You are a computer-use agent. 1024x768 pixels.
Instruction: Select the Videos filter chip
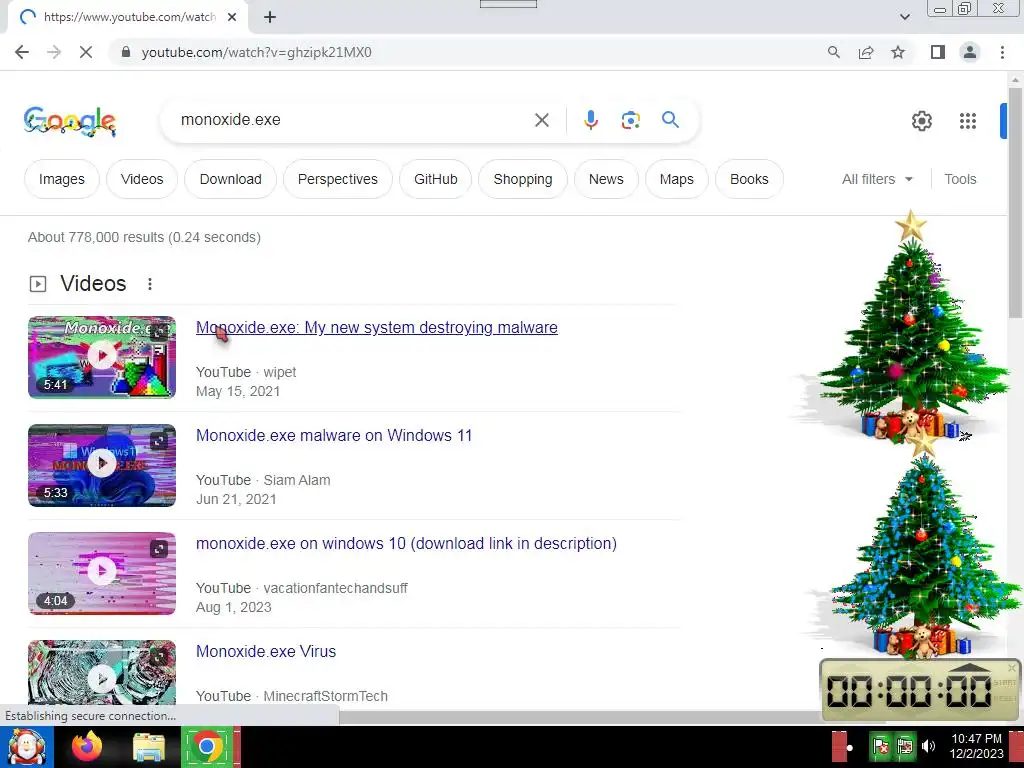(x=142, y=179)
